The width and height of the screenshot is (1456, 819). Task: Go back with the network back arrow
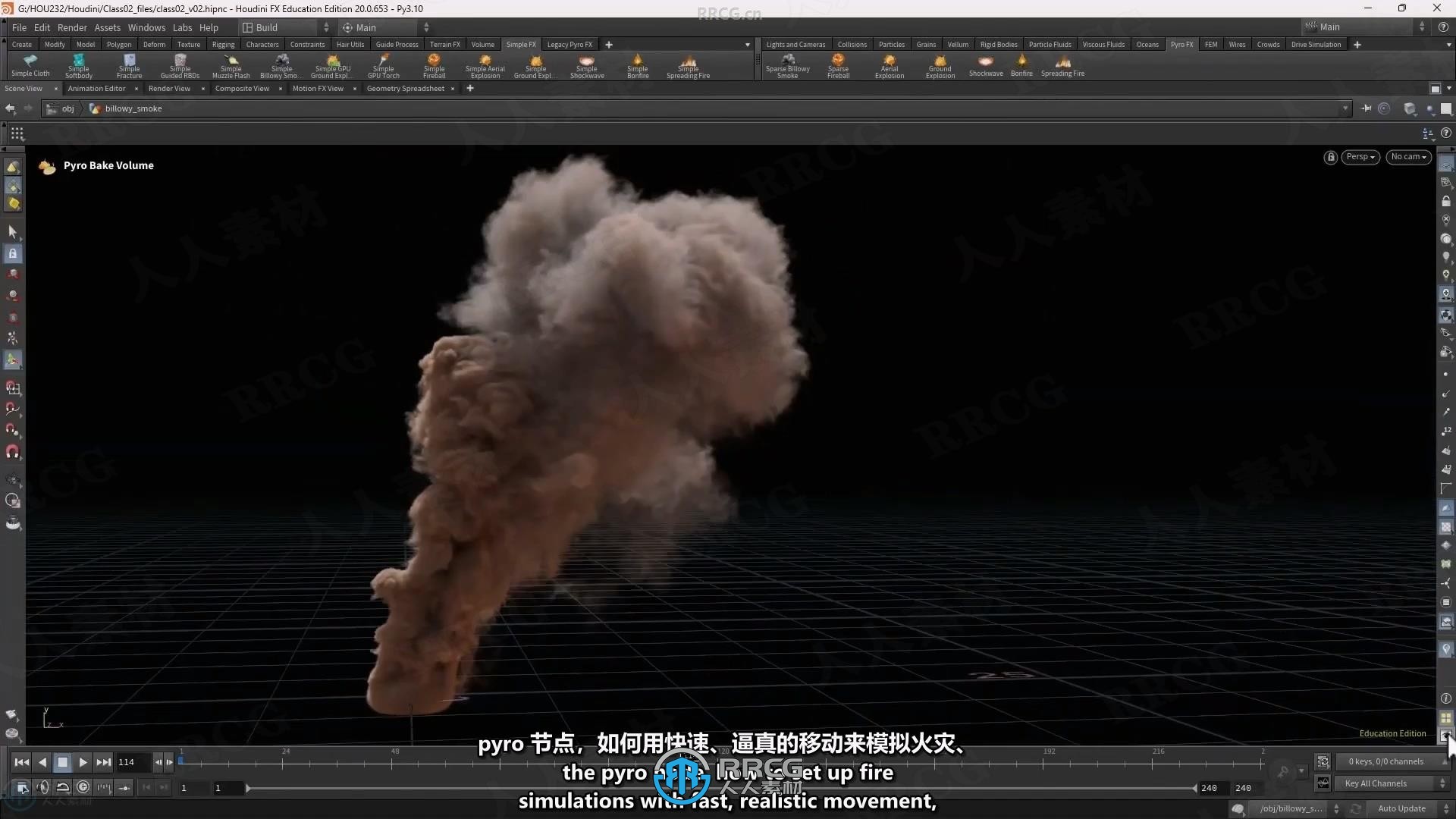coord(10,108)
